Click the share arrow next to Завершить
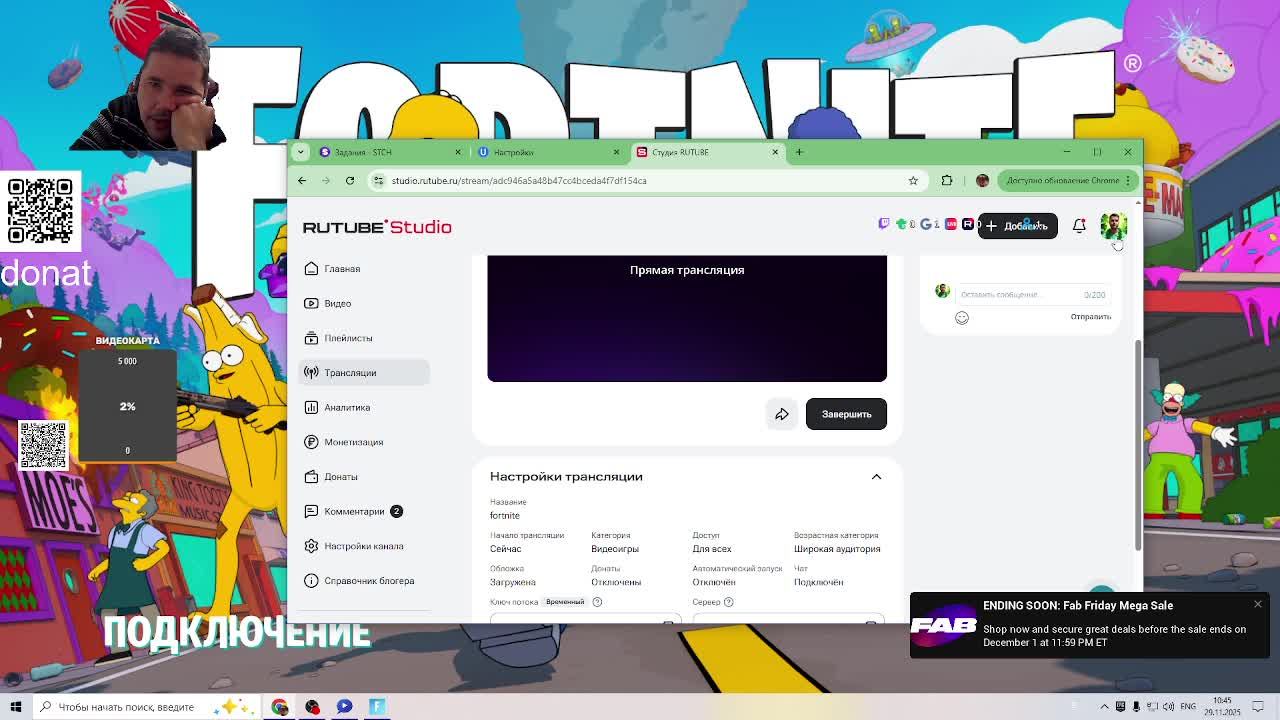 pos(782,414)
